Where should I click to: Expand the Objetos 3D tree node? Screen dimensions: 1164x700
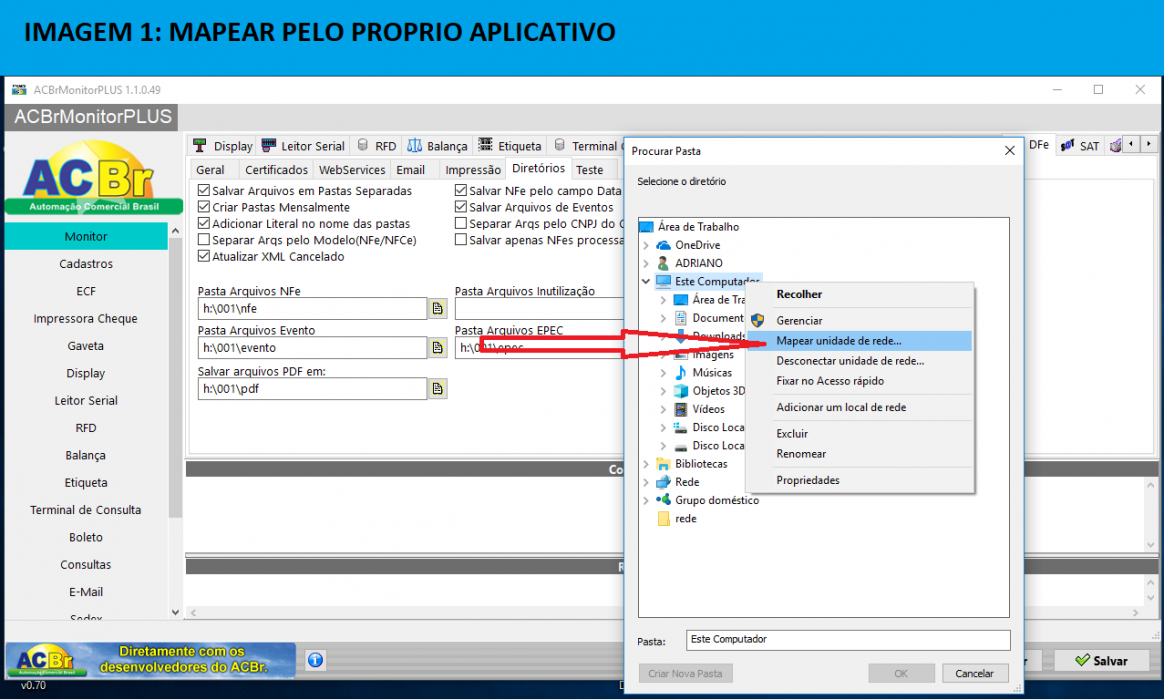point(663,390)
